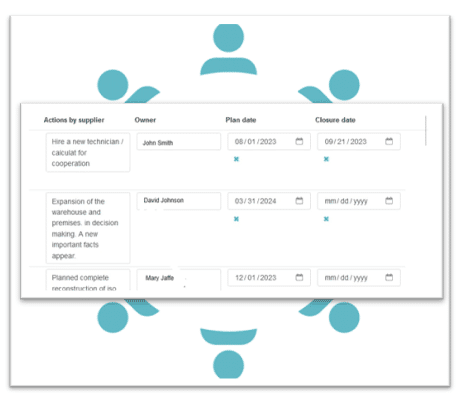The width and height of the screenshot is (463, 403).
Task: Click the vertical scrollbar beside Closure date
Action: (x=426, y=131)
